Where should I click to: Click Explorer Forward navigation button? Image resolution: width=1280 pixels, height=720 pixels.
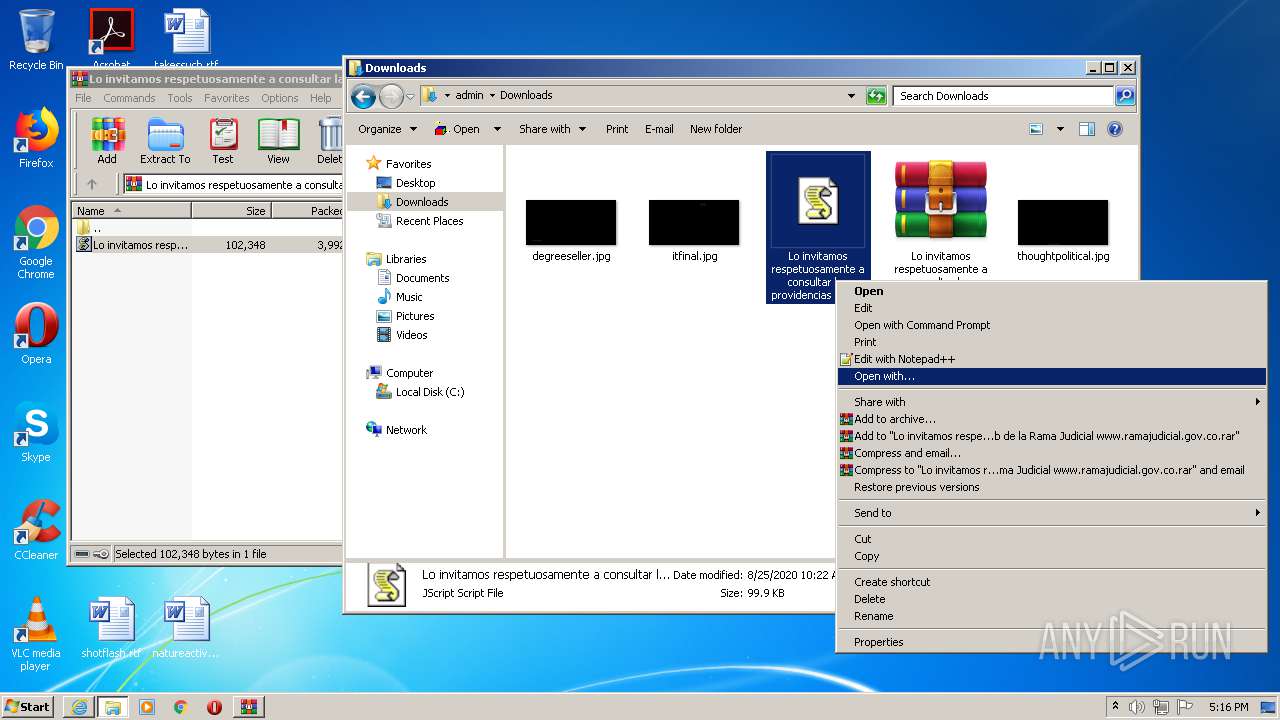[390, 96]
